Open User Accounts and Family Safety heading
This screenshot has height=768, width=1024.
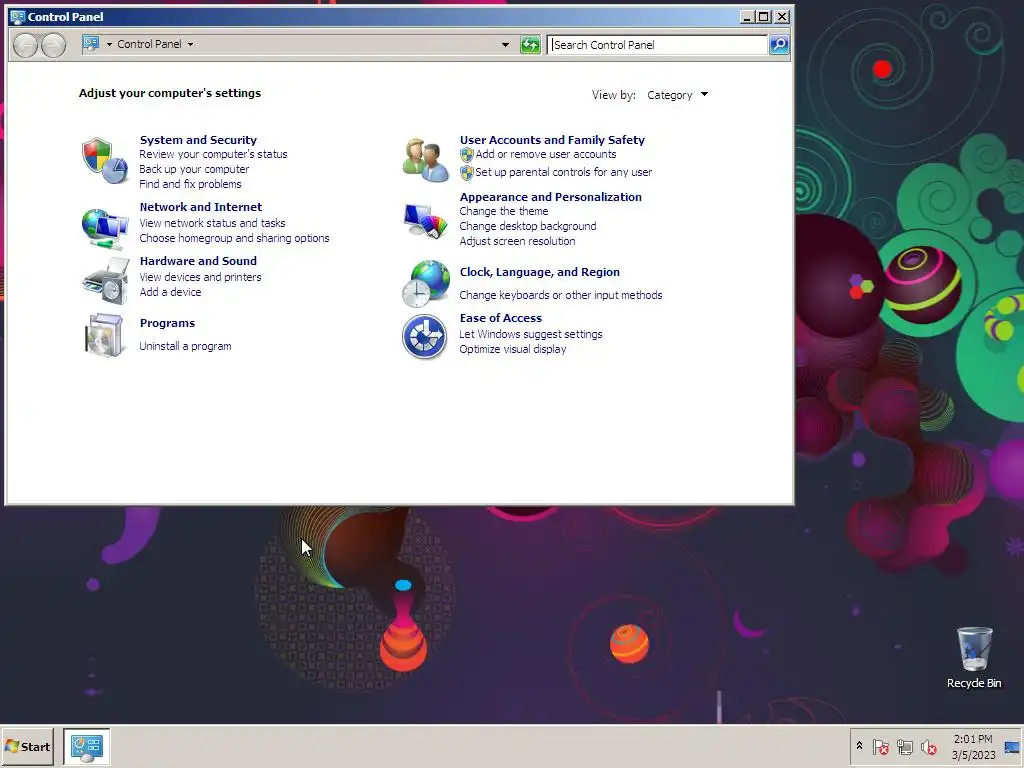[x=552, y=140]
